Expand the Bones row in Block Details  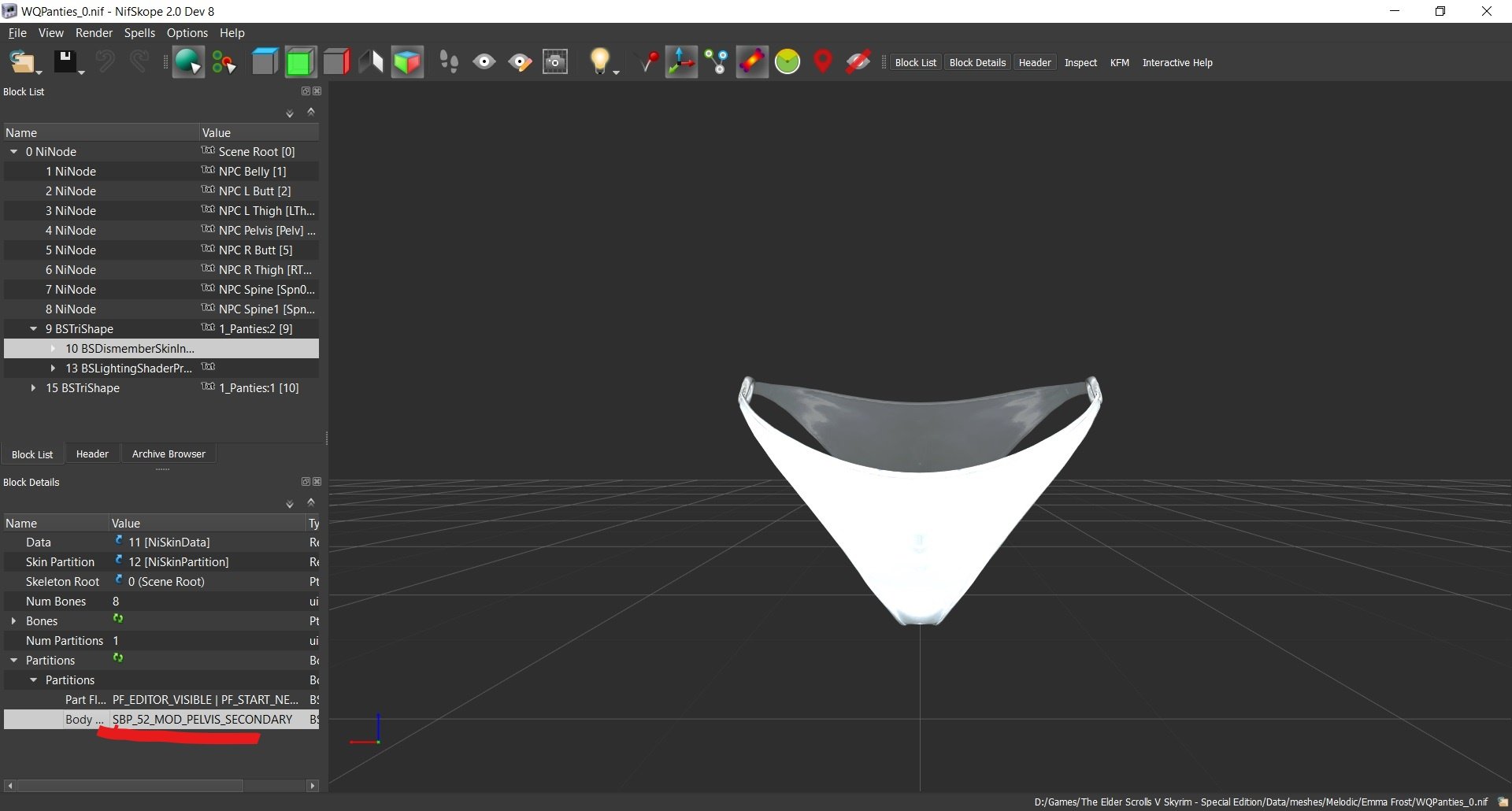[x=13, y=621]
